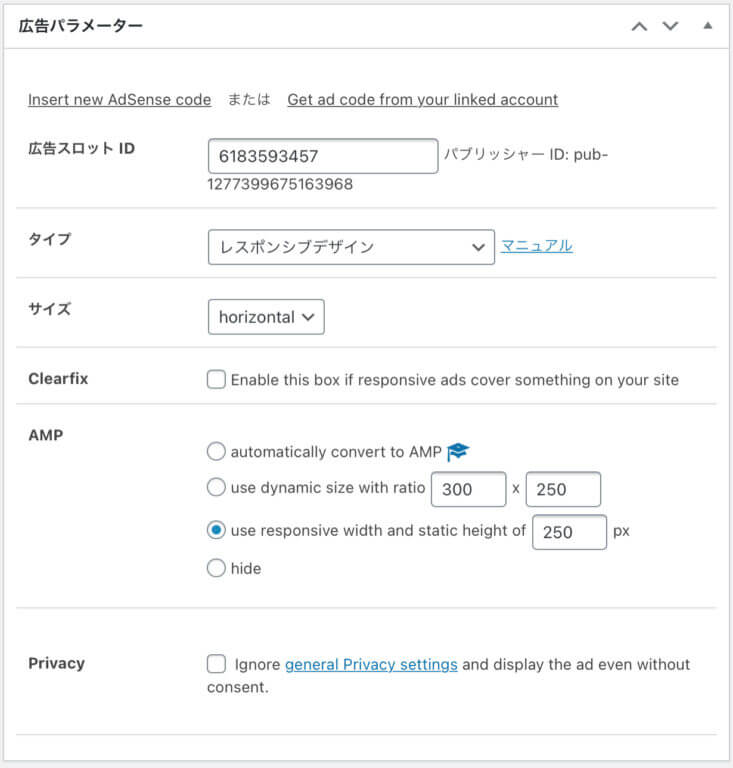Image resolution: width=733 pixels, height=768 pixels.
Task: Move the 広告パラメーター panel up with the up chevron
Action: pos(639,26)
